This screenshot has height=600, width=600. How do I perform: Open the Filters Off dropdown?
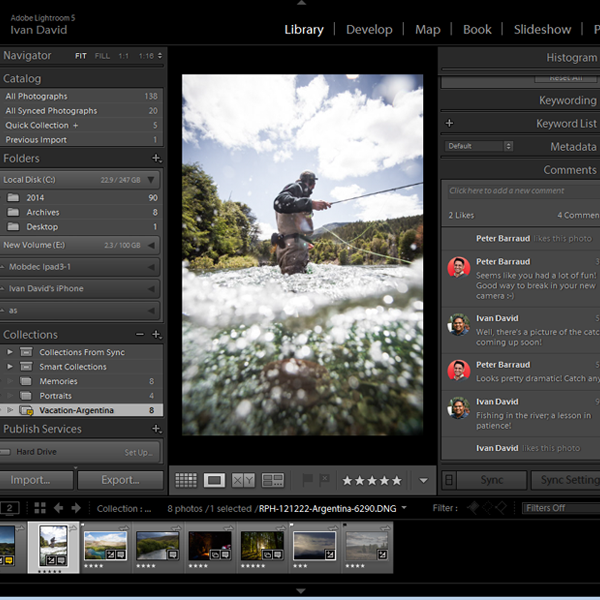560,508
